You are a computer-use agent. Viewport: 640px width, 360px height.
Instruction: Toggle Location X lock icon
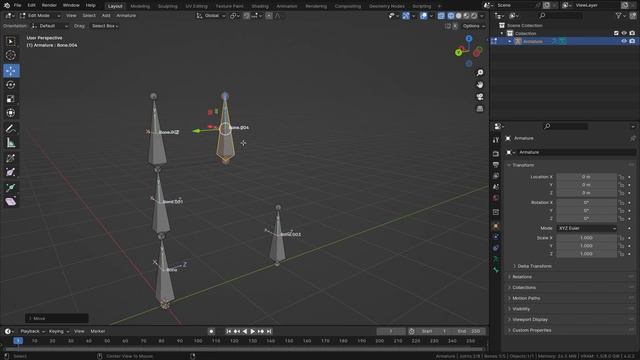[x=621, y=177]
